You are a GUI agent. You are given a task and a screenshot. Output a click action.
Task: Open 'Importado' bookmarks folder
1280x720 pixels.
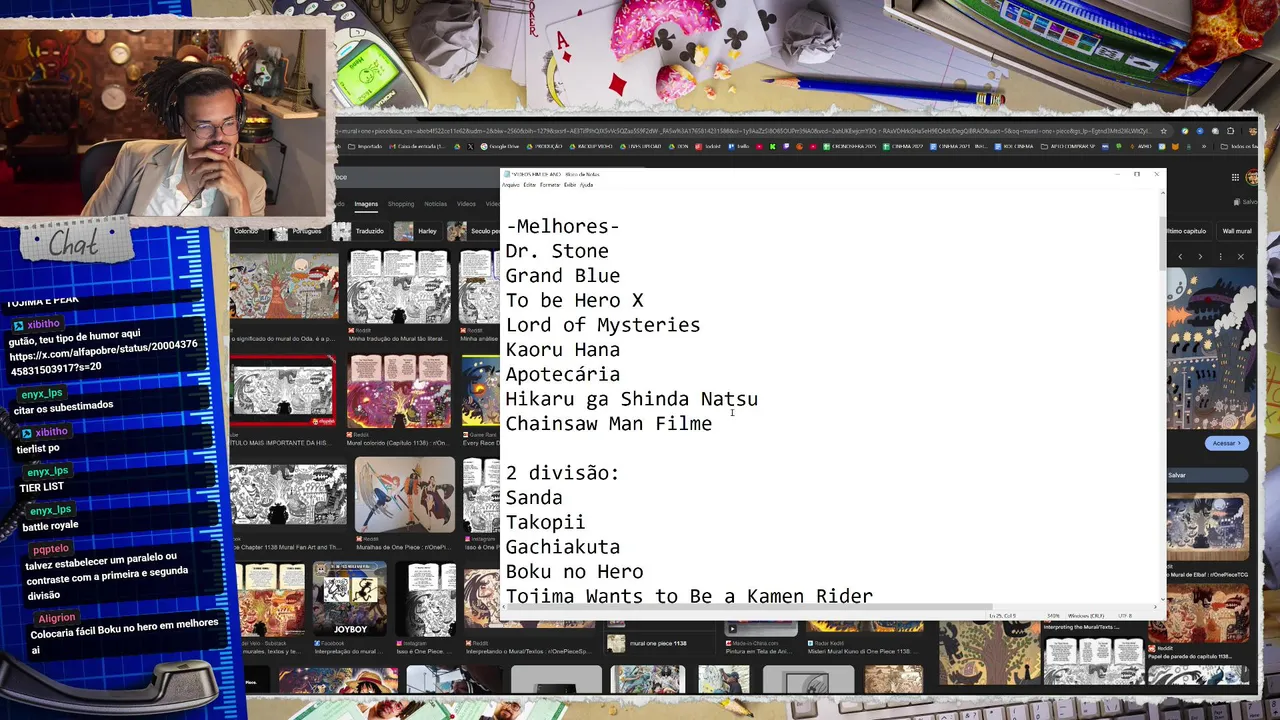(364, 147)
